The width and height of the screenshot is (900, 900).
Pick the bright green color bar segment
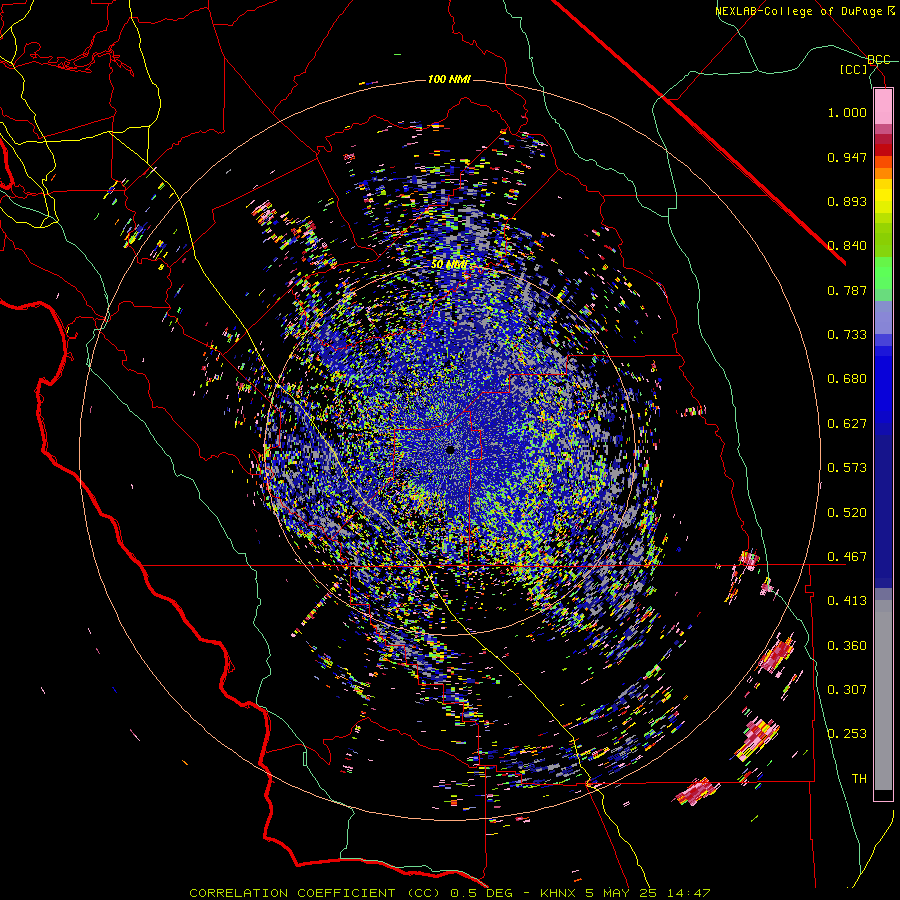pos(883,273)
